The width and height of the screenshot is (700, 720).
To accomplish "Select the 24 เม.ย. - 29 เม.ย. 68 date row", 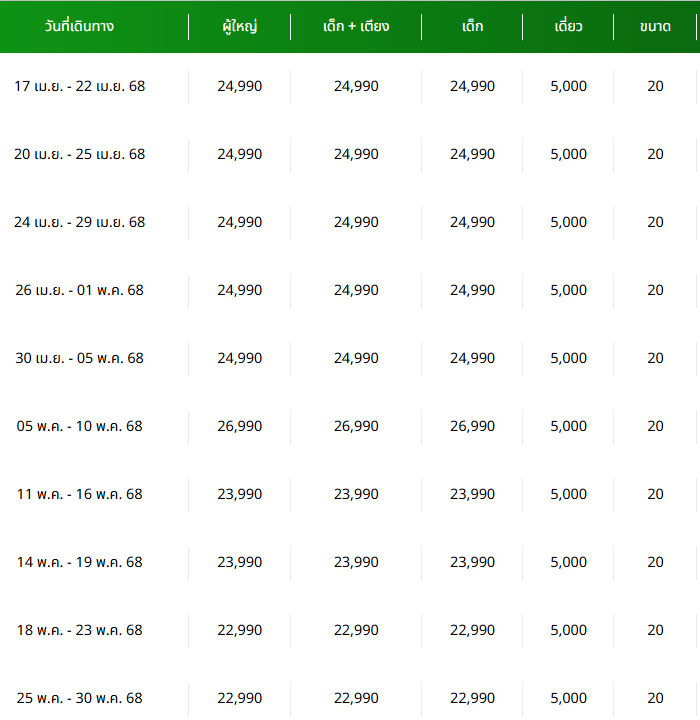I will [350, 222].
